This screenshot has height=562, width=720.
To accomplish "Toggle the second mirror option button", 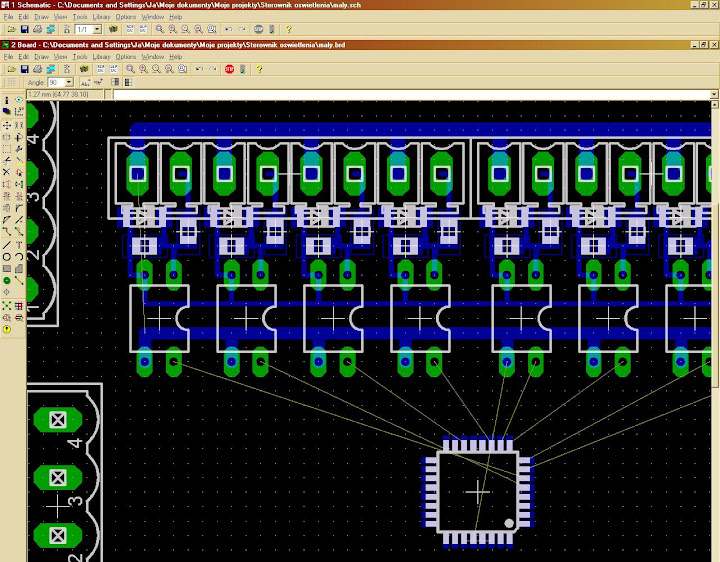I will coord(128,82).
